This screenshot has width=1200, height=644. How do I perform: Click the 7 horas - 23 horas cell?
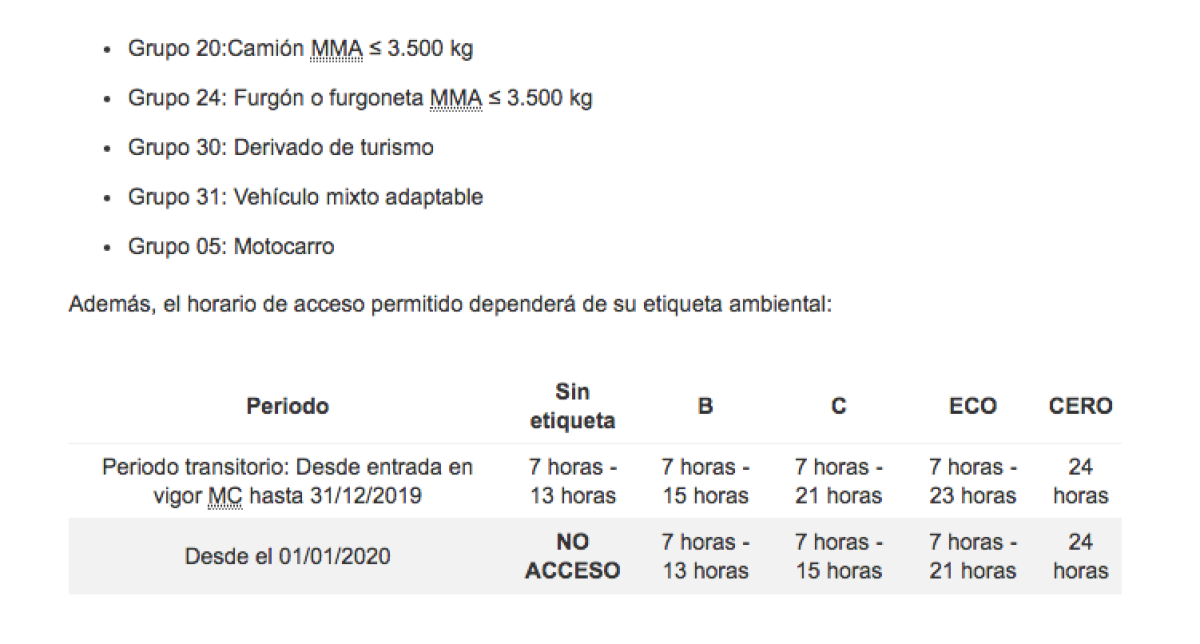(x=973, y=481)
